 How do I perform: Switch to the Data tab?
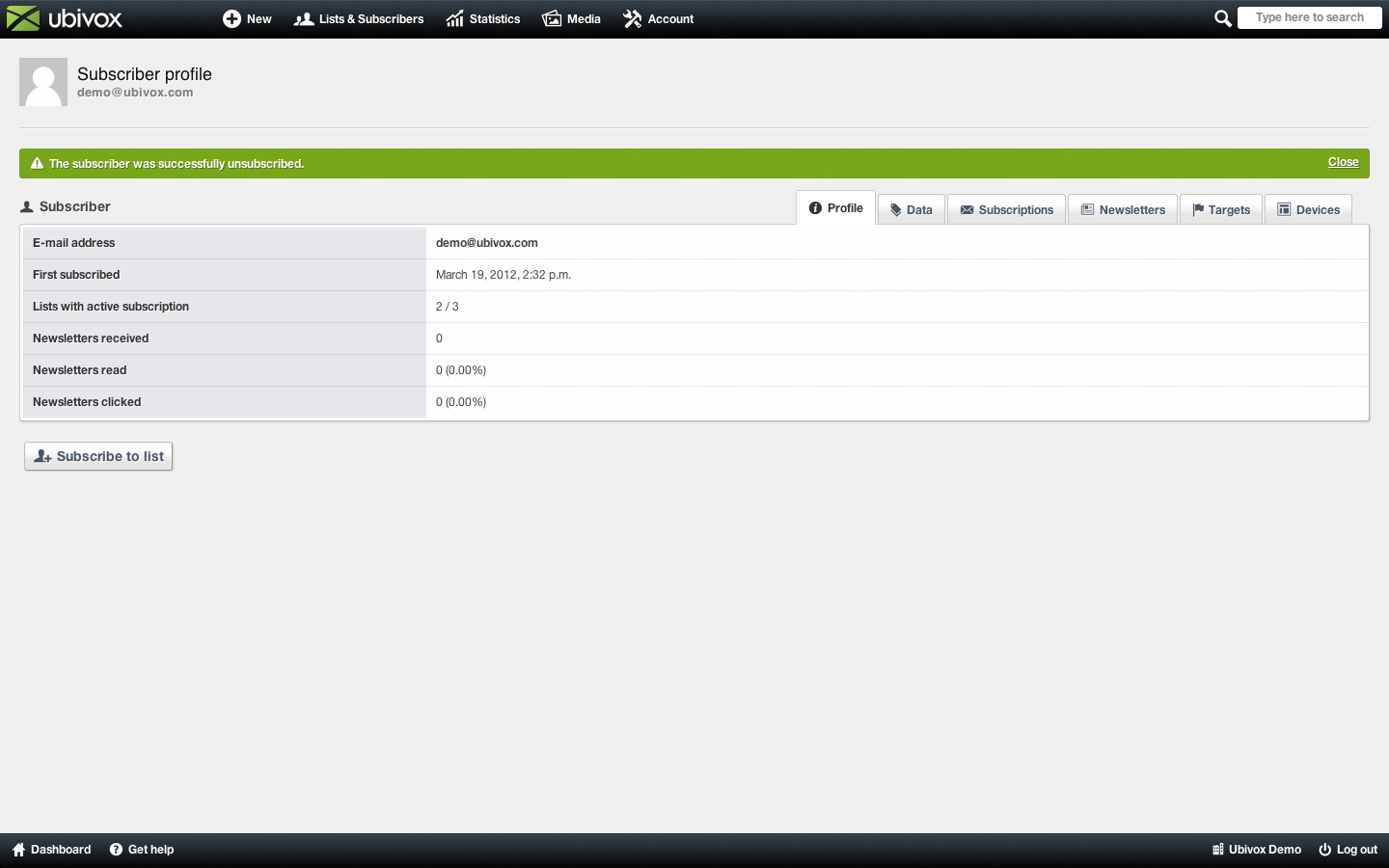coord(912,209)
